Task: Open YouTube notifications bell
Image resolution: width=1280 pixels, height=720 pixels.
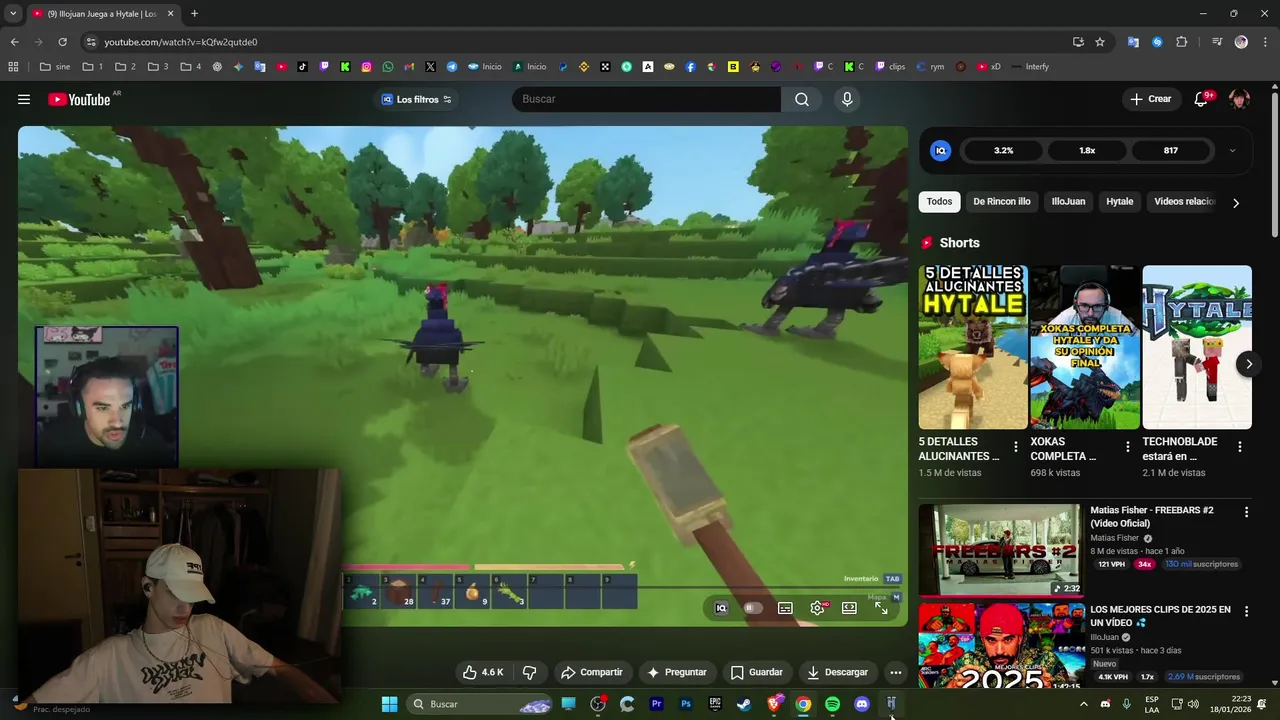Action: (x=1201, y=99)
